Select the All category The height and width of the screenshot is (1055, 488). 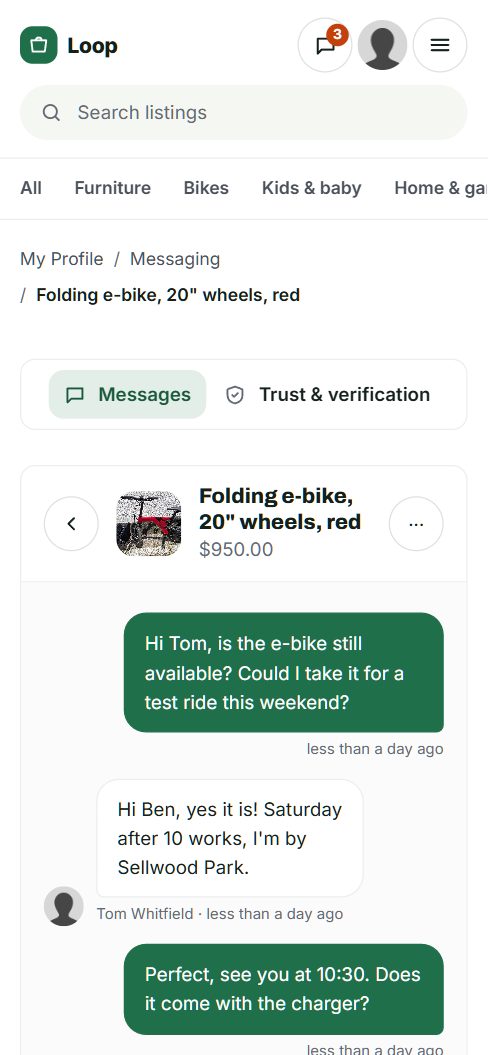coord(31,188)
